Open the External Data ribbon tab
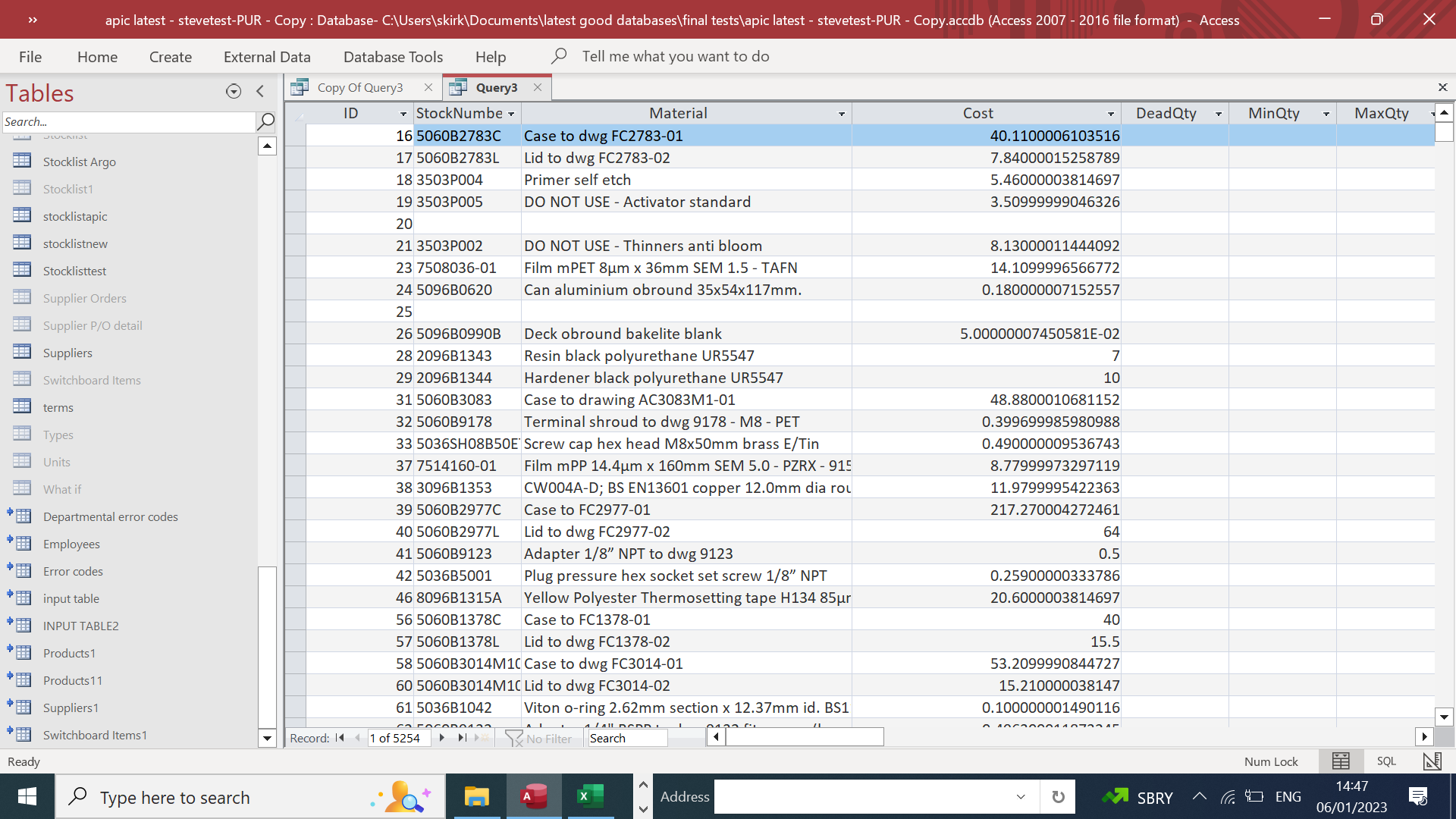1456x819 pixels. coord(267,57)
